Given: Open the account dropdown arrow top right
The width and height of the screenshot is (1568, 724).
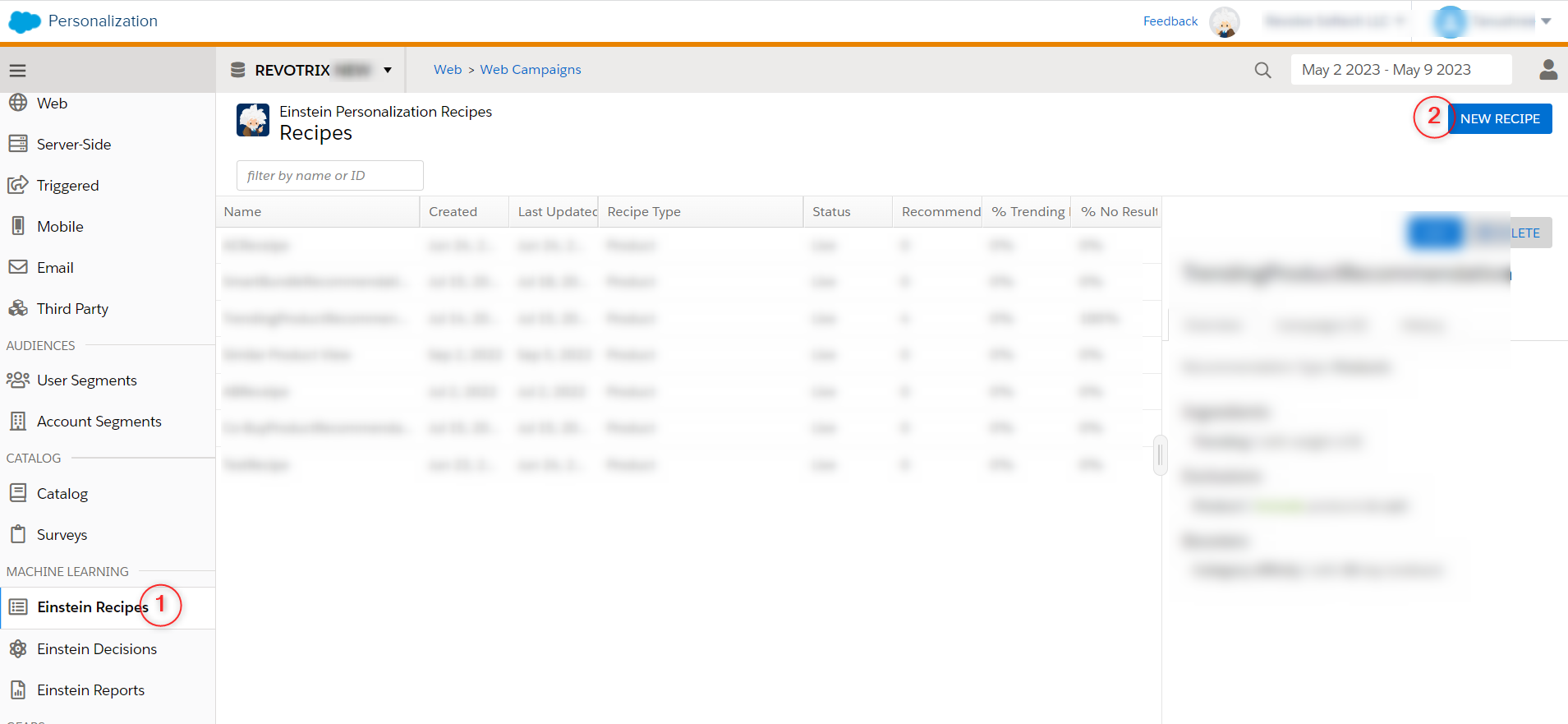Looking at the screenshot, I should click(x=1546, y=21).
